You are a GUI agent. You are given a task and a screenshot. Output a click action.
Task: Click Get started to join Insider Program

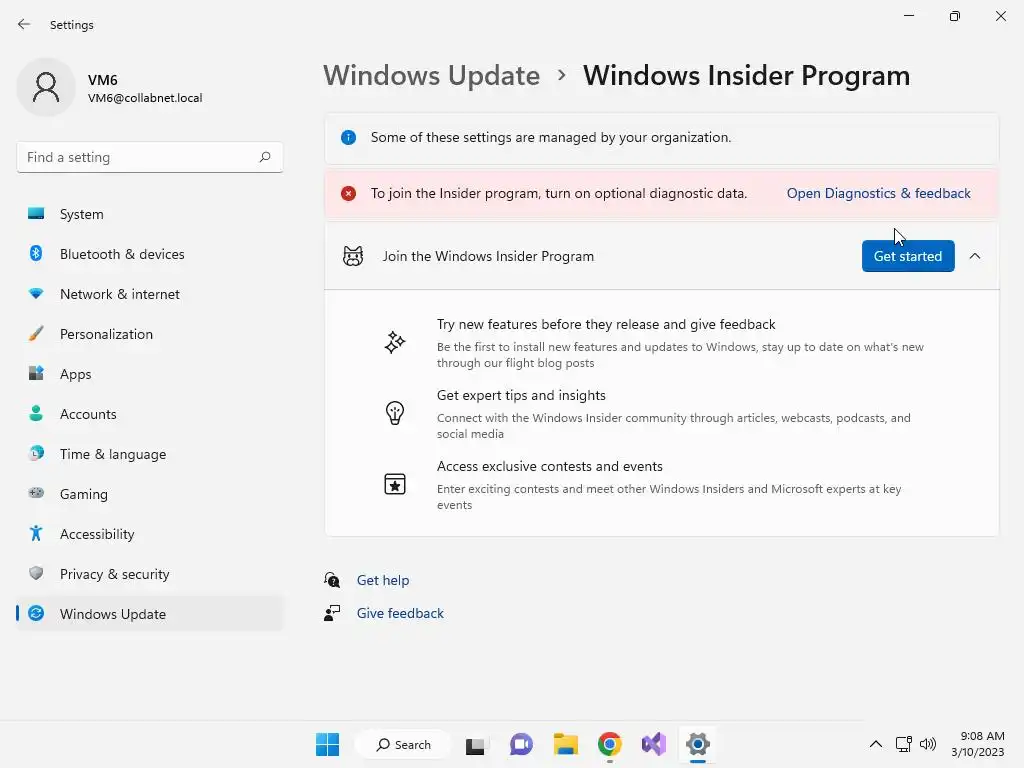coord(908,256)
